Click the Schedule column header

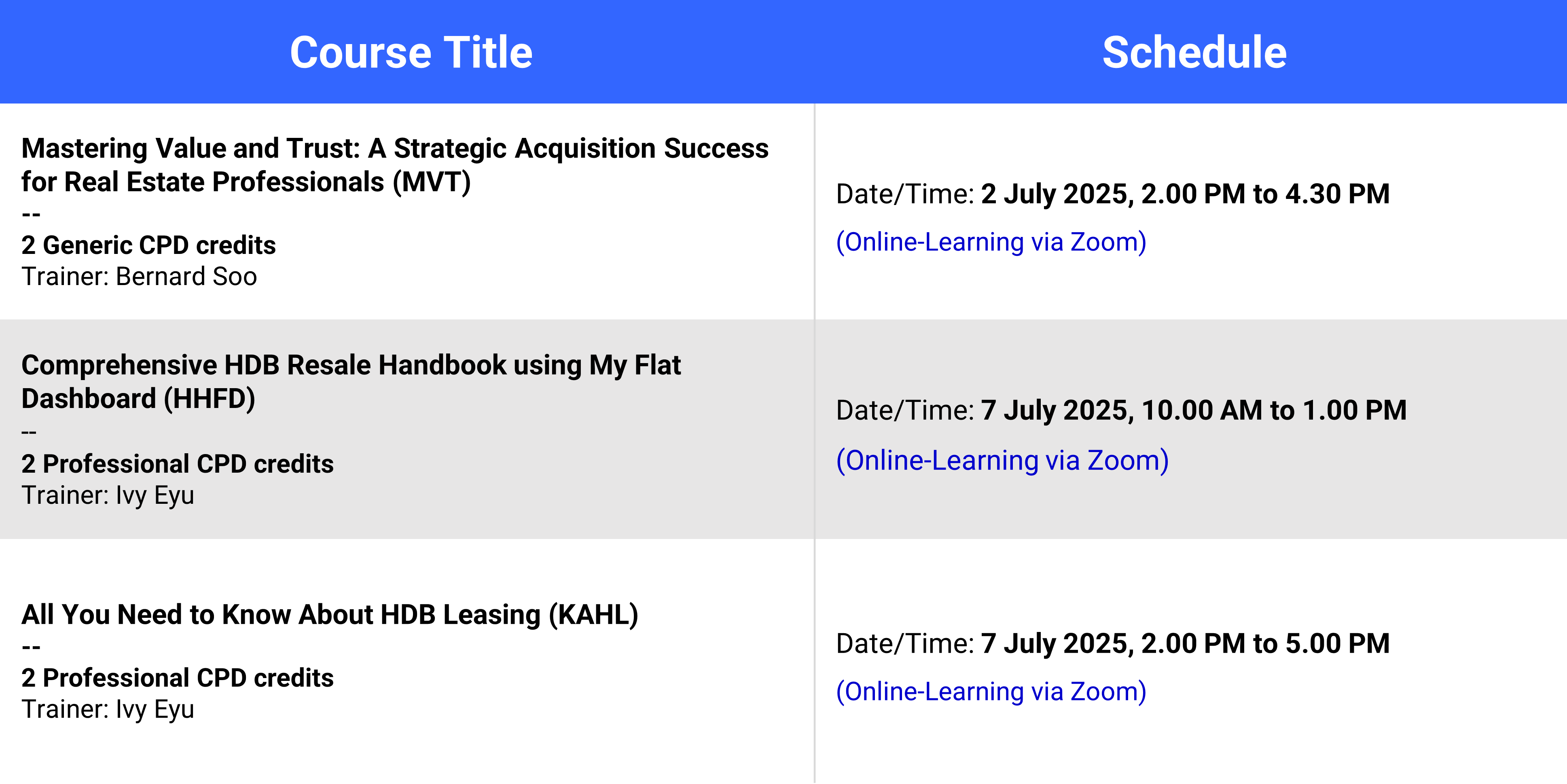pos(1194,52)
